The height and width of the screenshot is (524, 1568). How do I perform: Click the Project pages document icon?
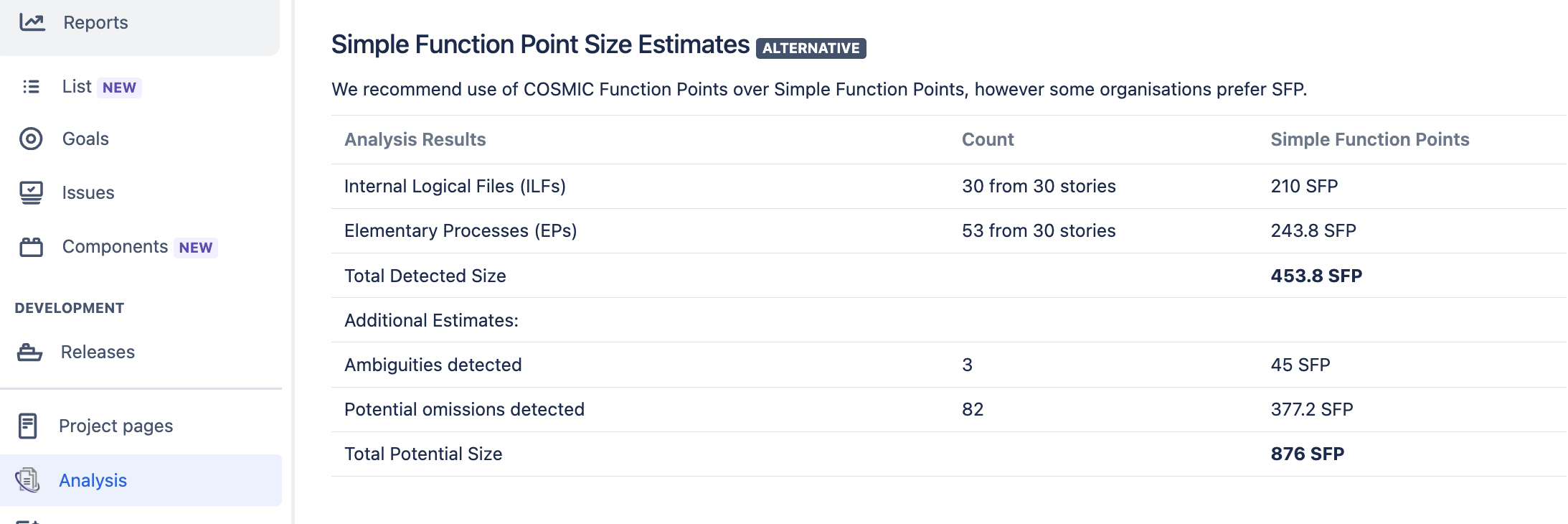28,426
